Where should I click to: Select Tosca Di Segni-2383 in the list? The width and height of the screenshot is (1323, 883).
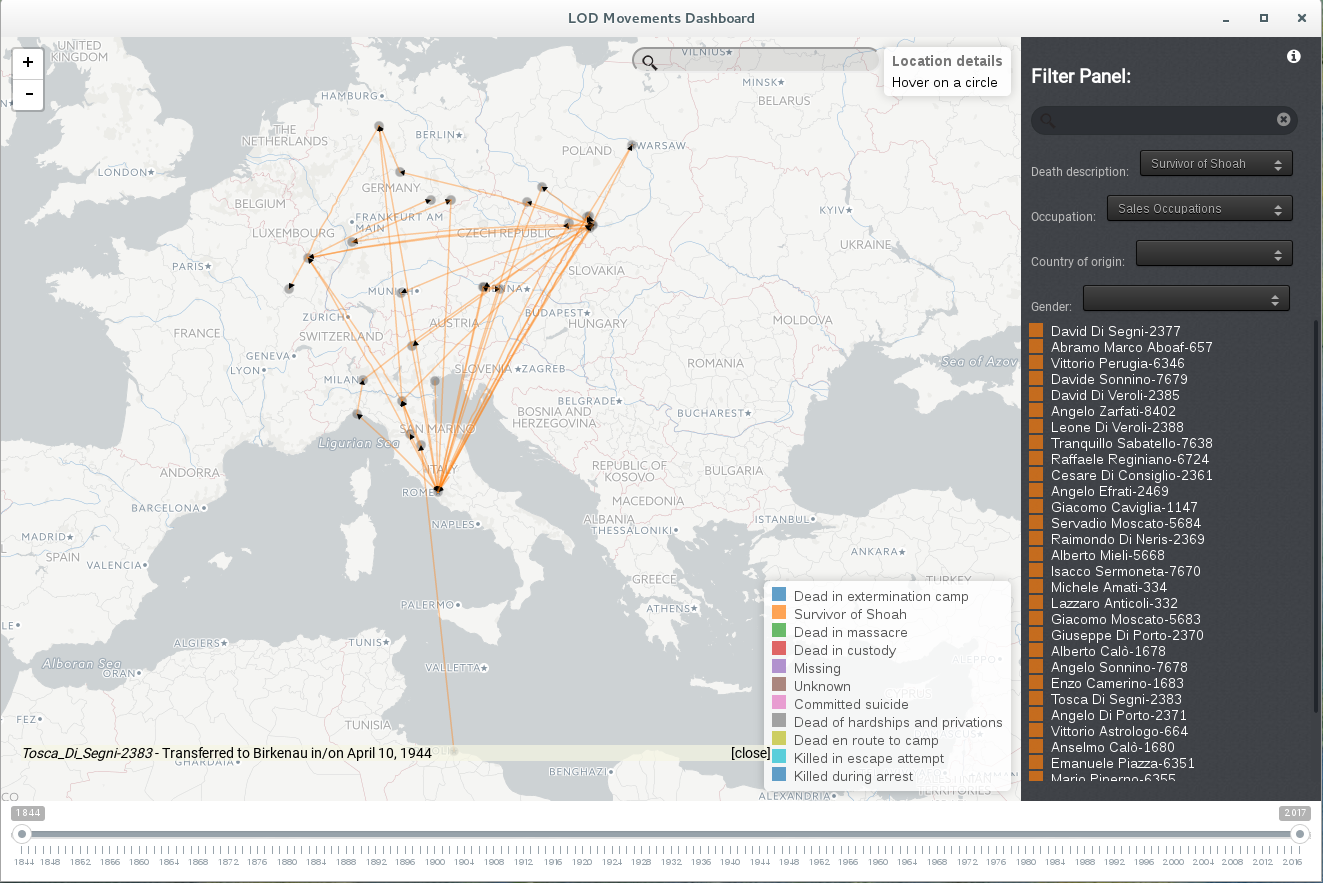point(1116,699)
